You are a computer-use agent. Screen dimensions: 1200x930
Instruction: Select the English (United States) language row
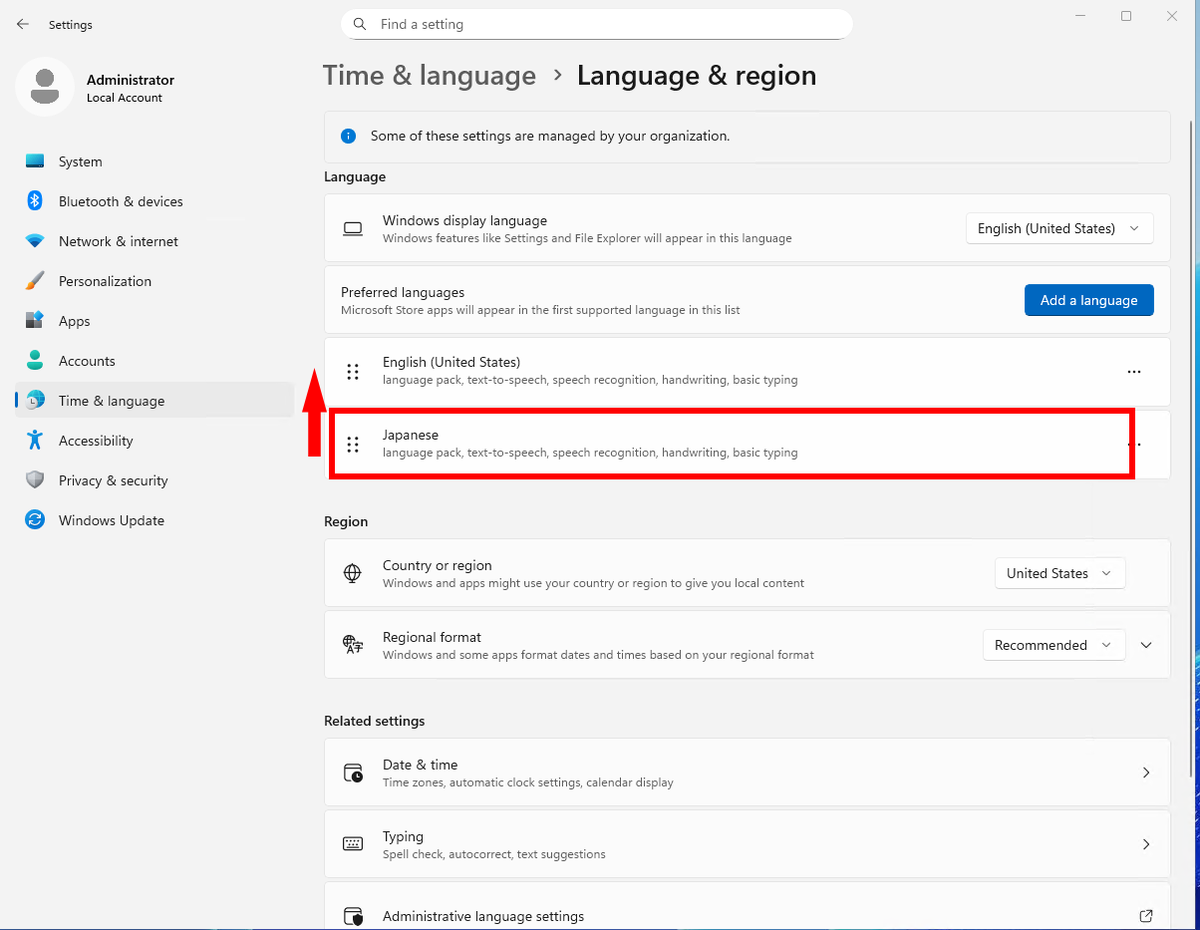point(747,372)
